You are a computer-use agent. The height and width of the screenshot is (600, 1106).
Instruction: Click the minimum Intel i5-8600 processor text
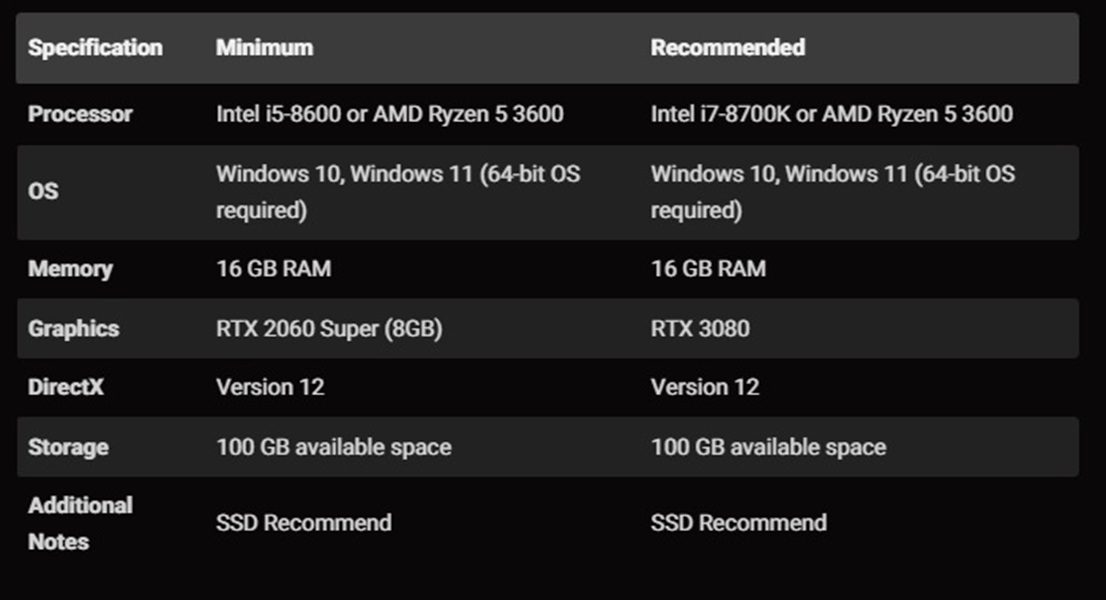(389, 114)
